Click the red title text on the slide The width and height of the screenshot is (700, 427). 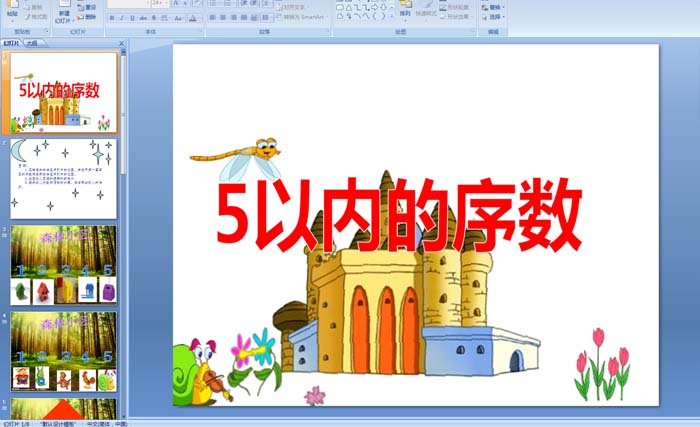[399, 216]
